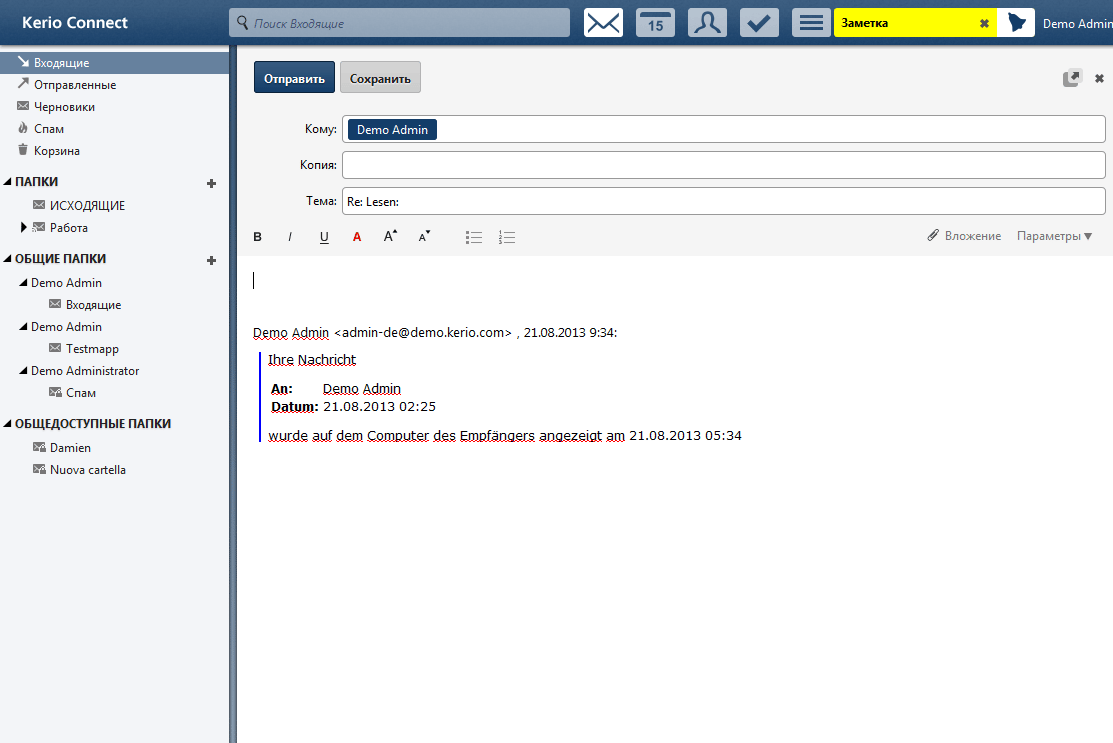Insert a bulleted list
This screenshot has height=743, width=1113.
coord(473,237)
